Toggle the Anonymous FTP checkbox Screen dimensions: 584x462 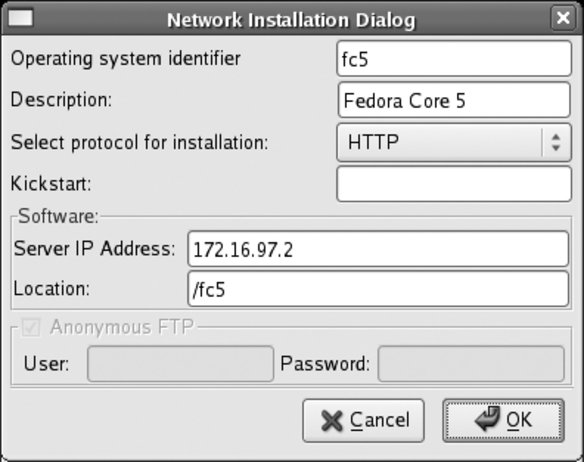pos(31,327)
